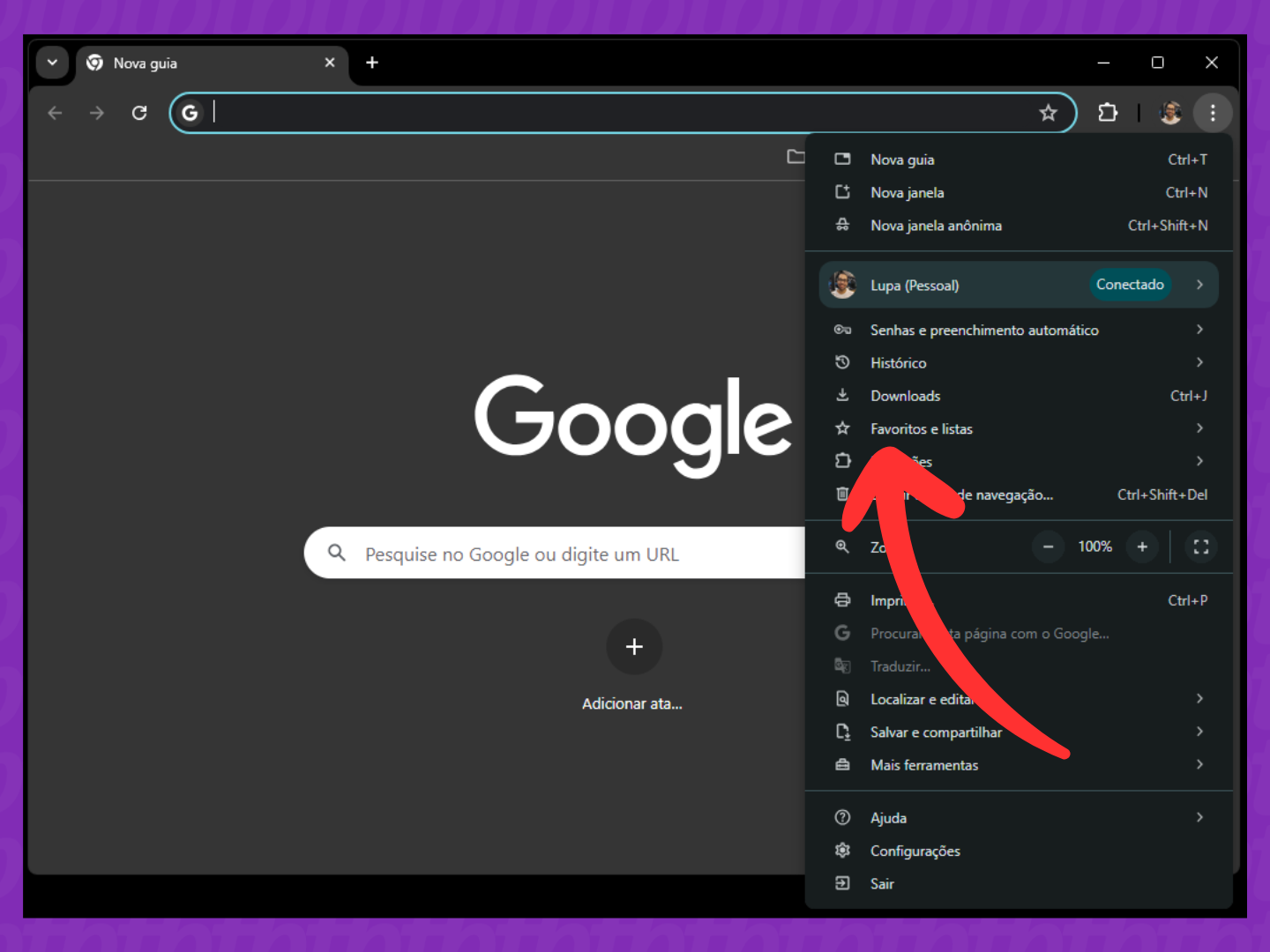Screen dimensions: 1270x952
Task: Click the Extensions puzzle icon in toolbar
Action: tap(1108, 113)
